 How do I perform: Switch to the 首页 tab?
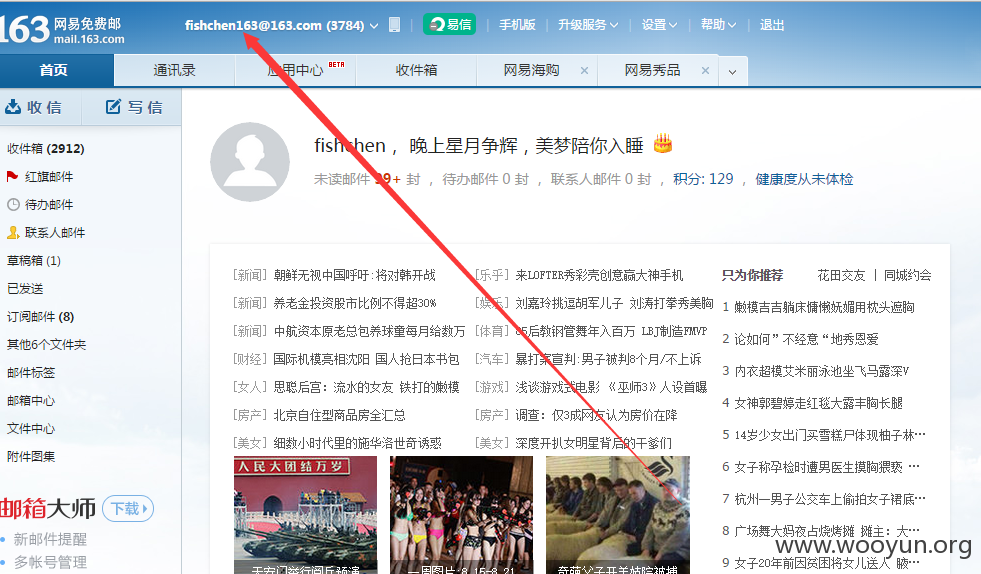pos(54,70)
